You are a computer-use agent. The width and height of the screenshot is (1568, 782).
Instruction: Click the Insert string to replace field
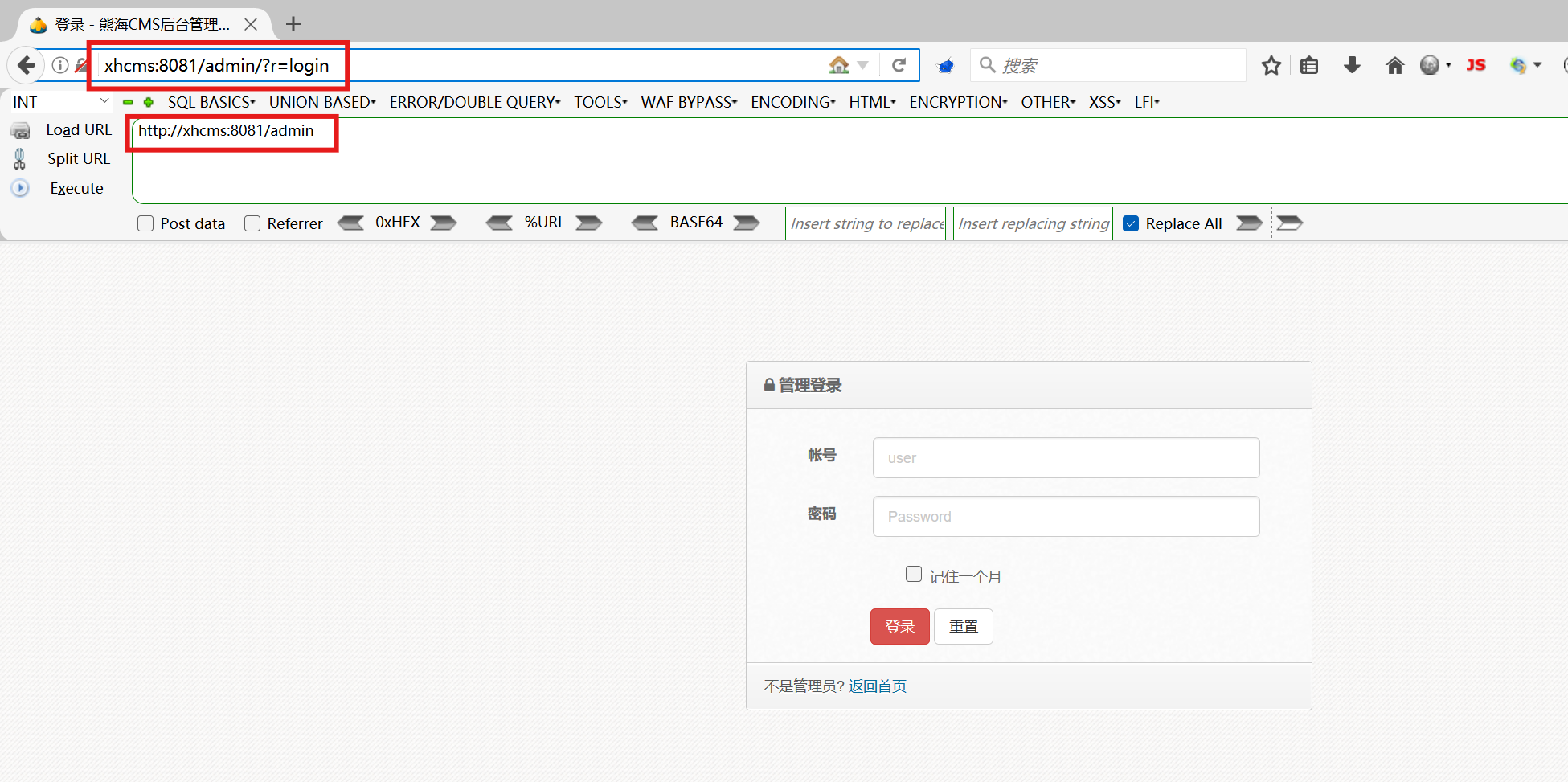click(x=866, y=223)
